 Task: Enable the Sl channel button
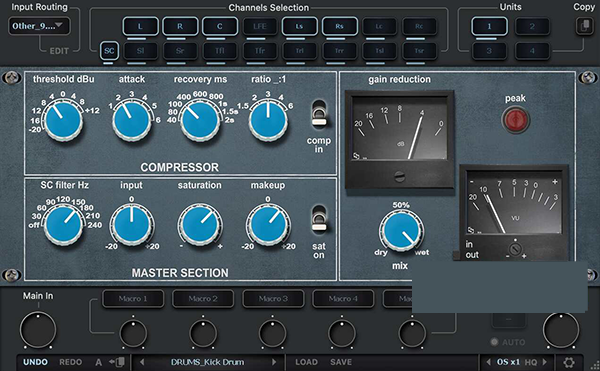coord(140,51)
